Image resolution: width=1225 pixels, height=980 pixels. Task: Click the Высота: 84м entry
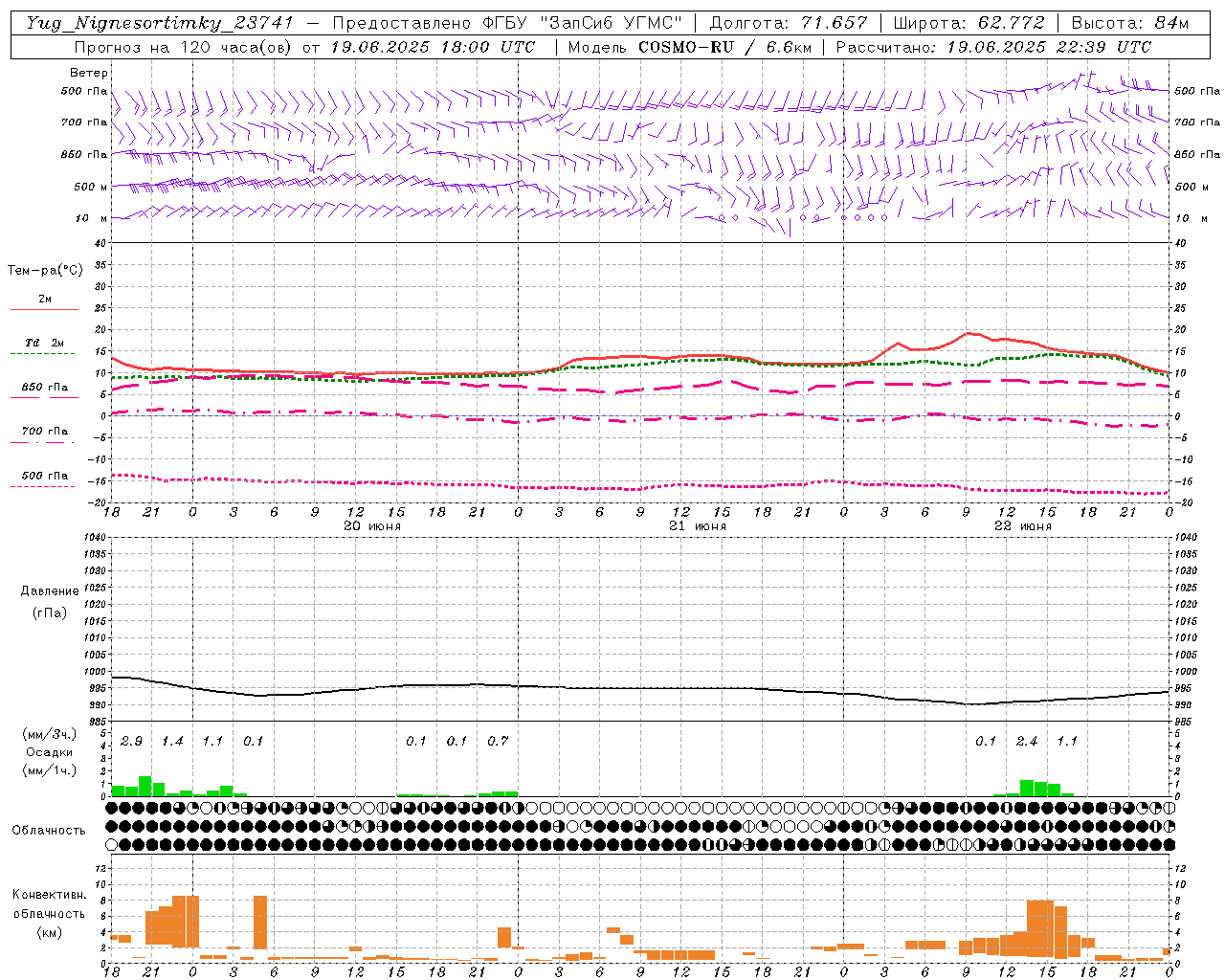pyautogui.click(x=1130, y=23)
